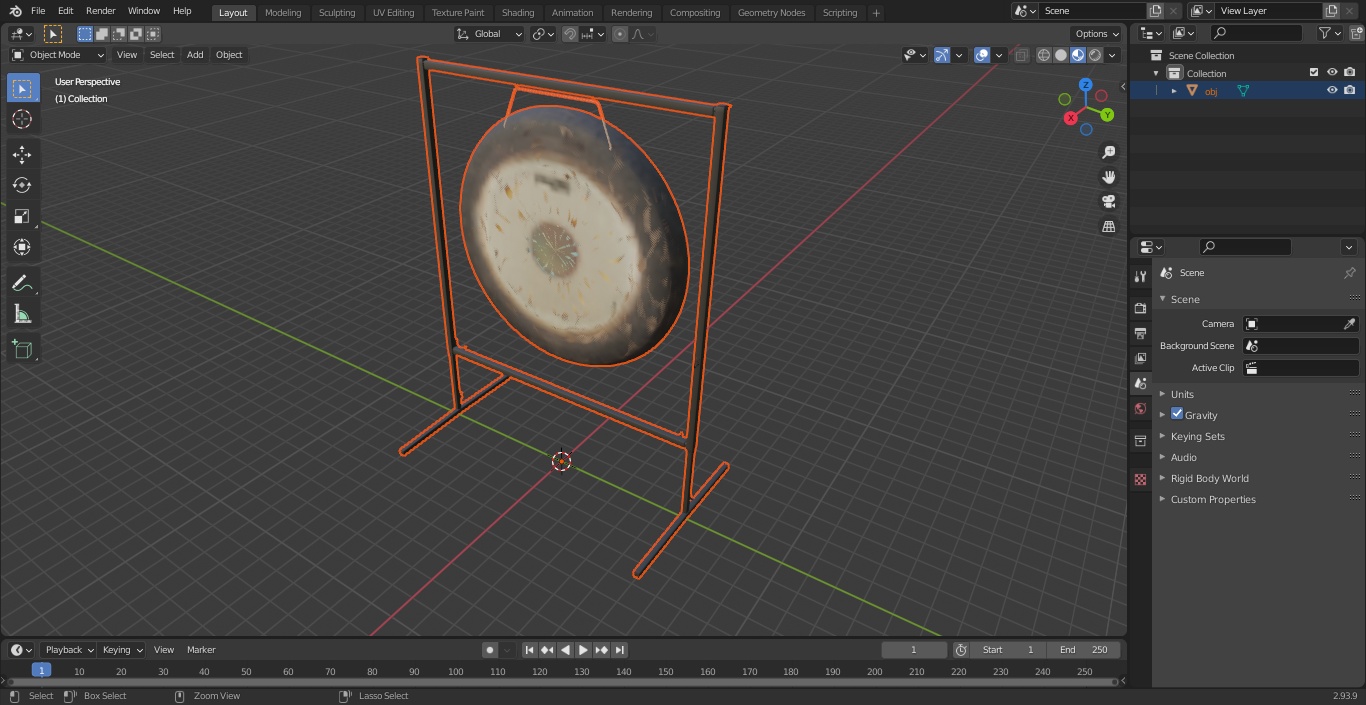The width and height of the screenshot is (1366, 705).
Task: Click the pan view hand icon
Action: (x=1108, y=177)
